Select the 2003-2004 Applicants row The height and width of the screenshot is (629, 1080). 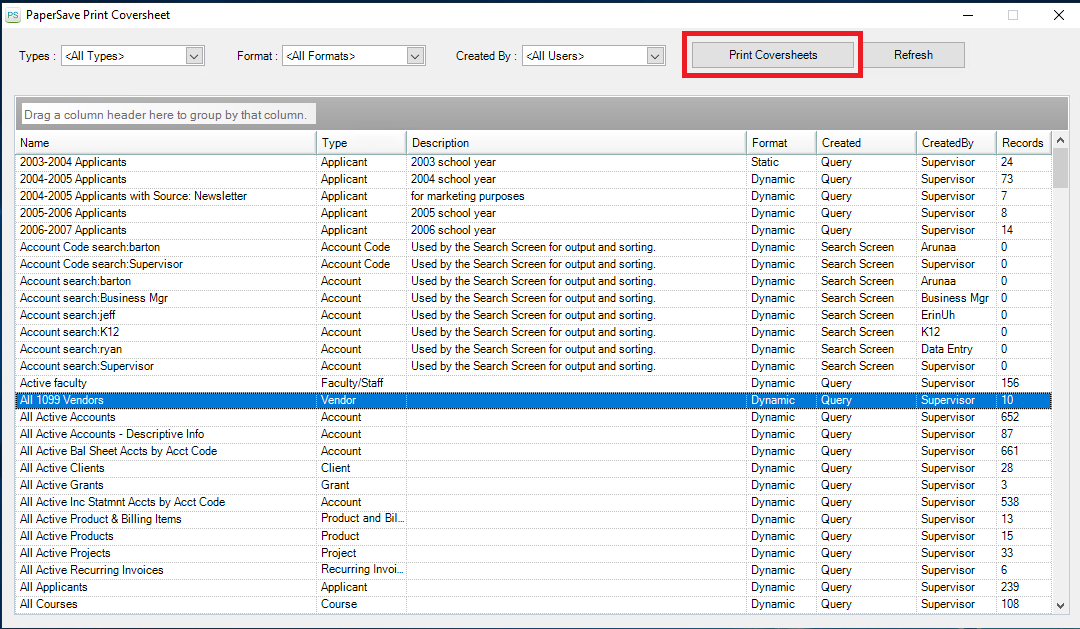pyautogui.click(x=73, y=162)
